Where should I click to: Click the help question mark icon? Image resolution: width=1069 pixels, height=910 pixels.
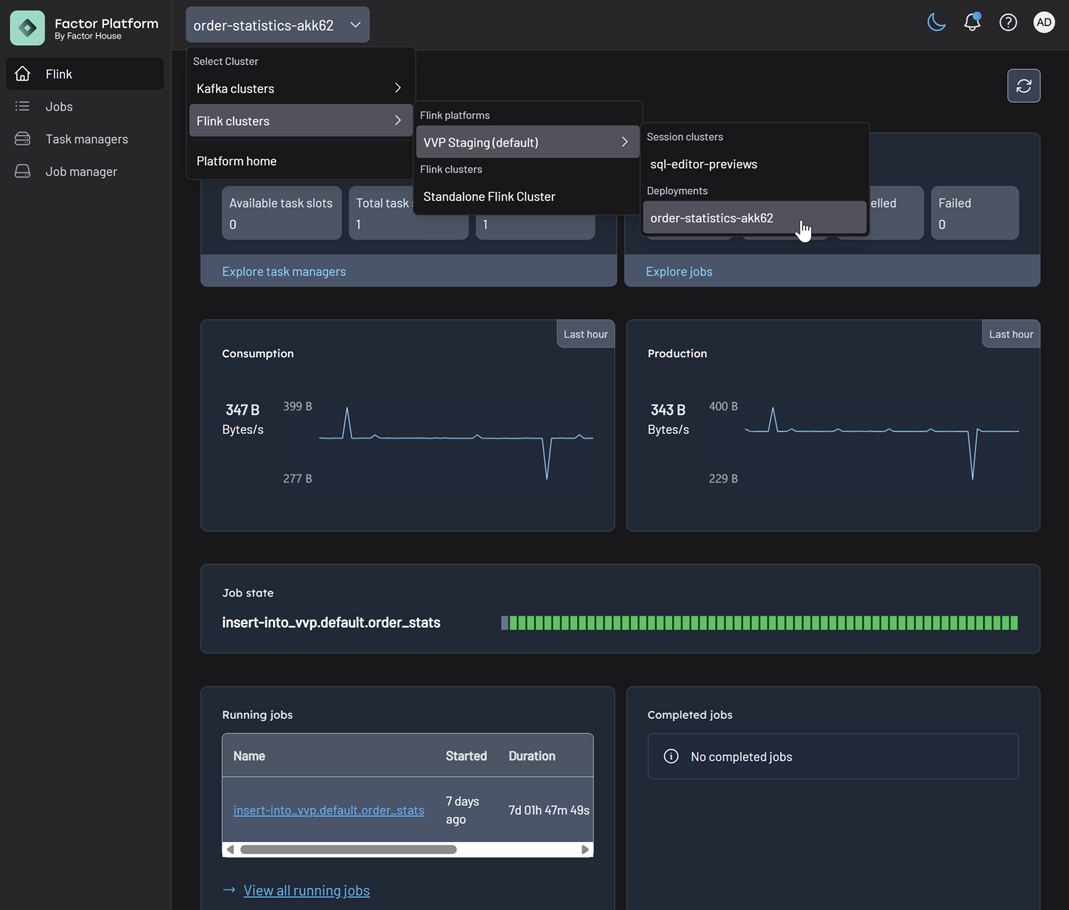click(1008, 21)
